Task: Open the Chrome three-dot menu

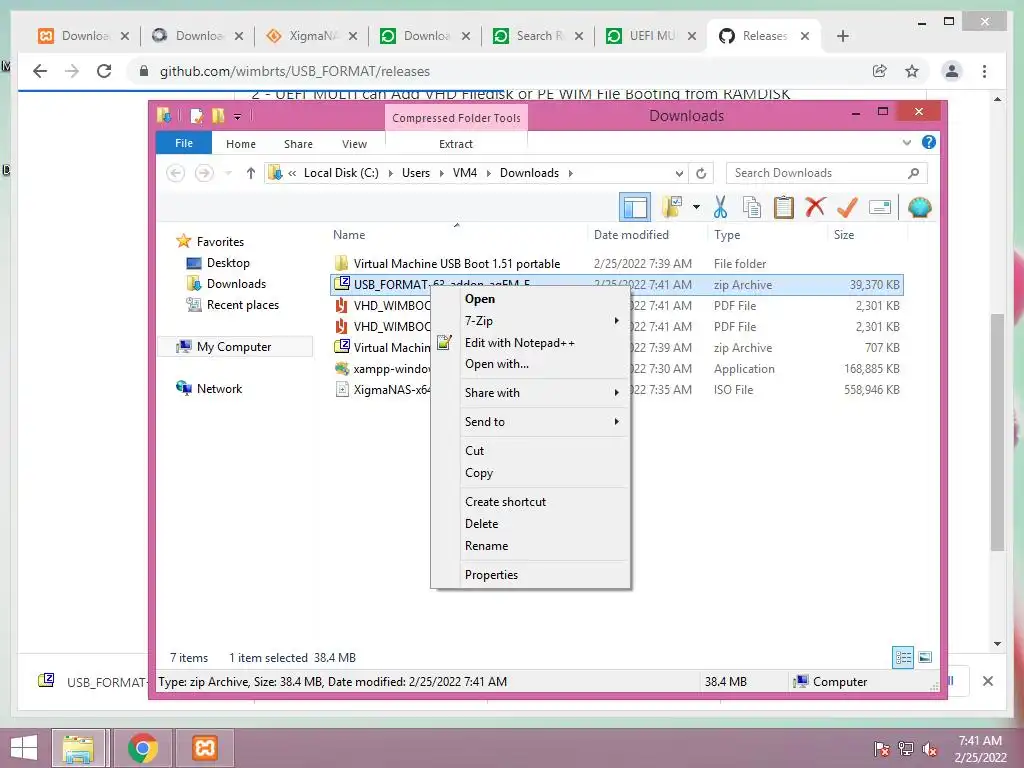Action: [x=984, y=71]
